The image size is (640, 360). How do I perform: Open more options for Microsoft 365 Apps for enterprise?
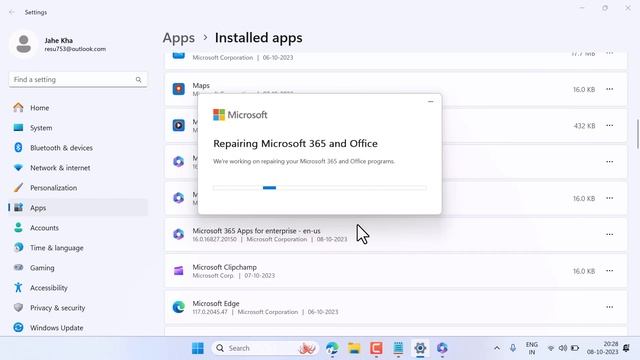point(609,234)
